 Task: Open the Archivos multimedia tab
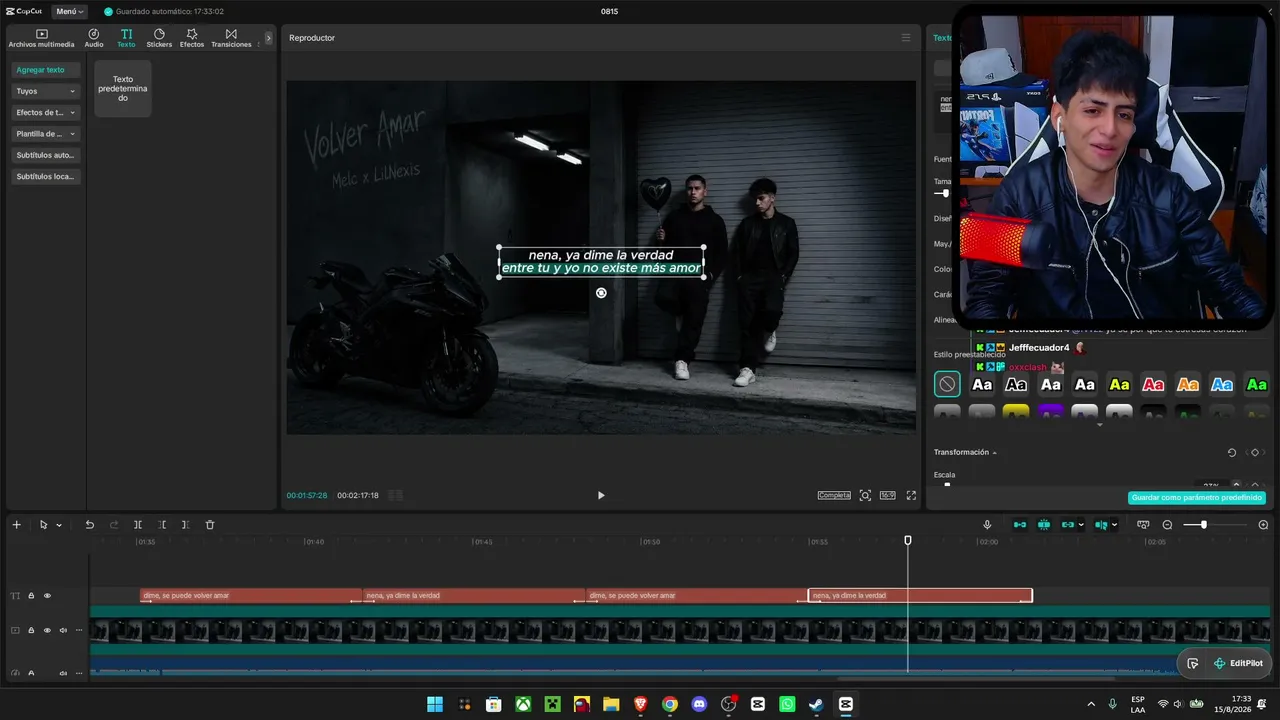41,38
